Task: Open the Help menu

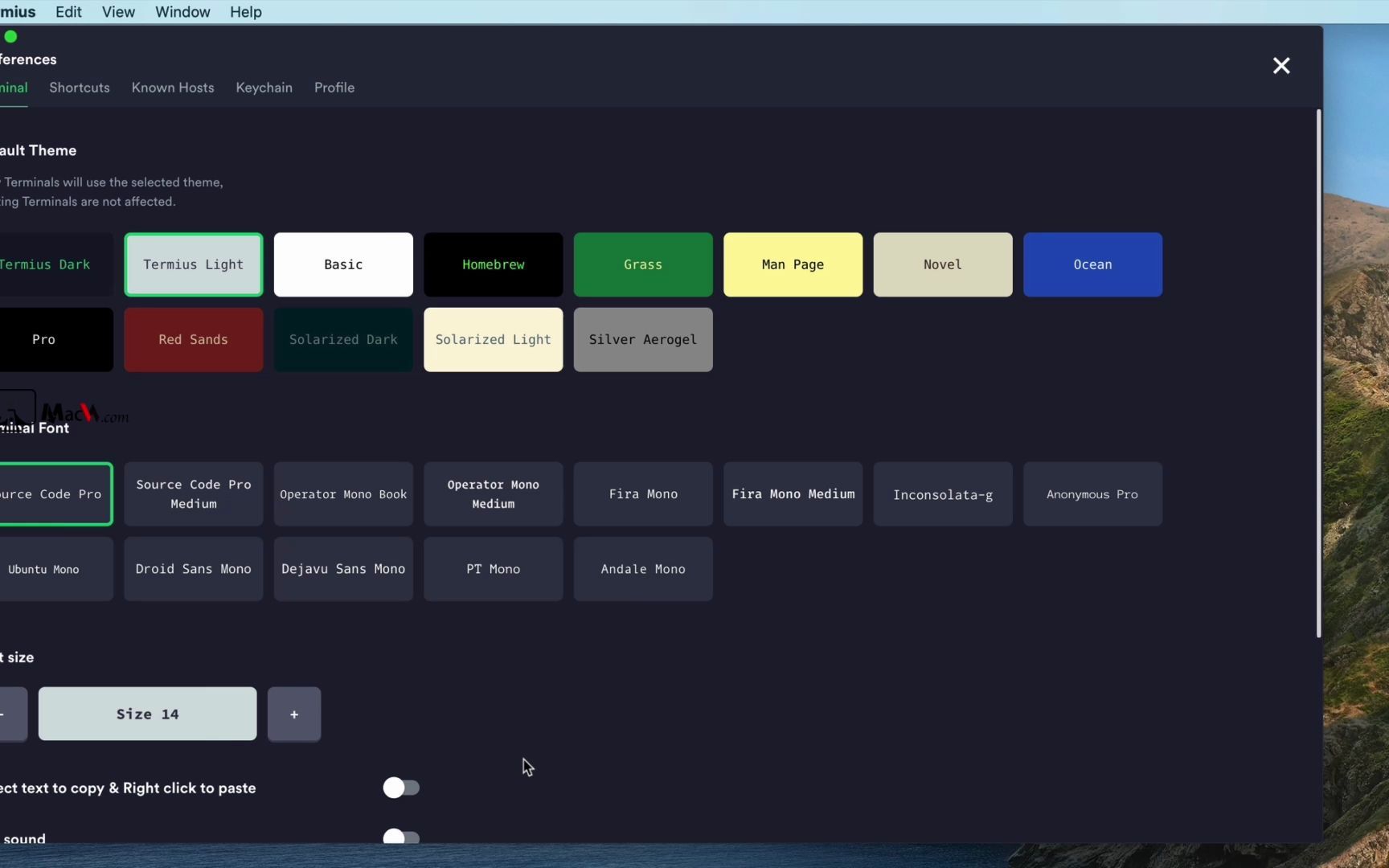Action: click(246, 12)
